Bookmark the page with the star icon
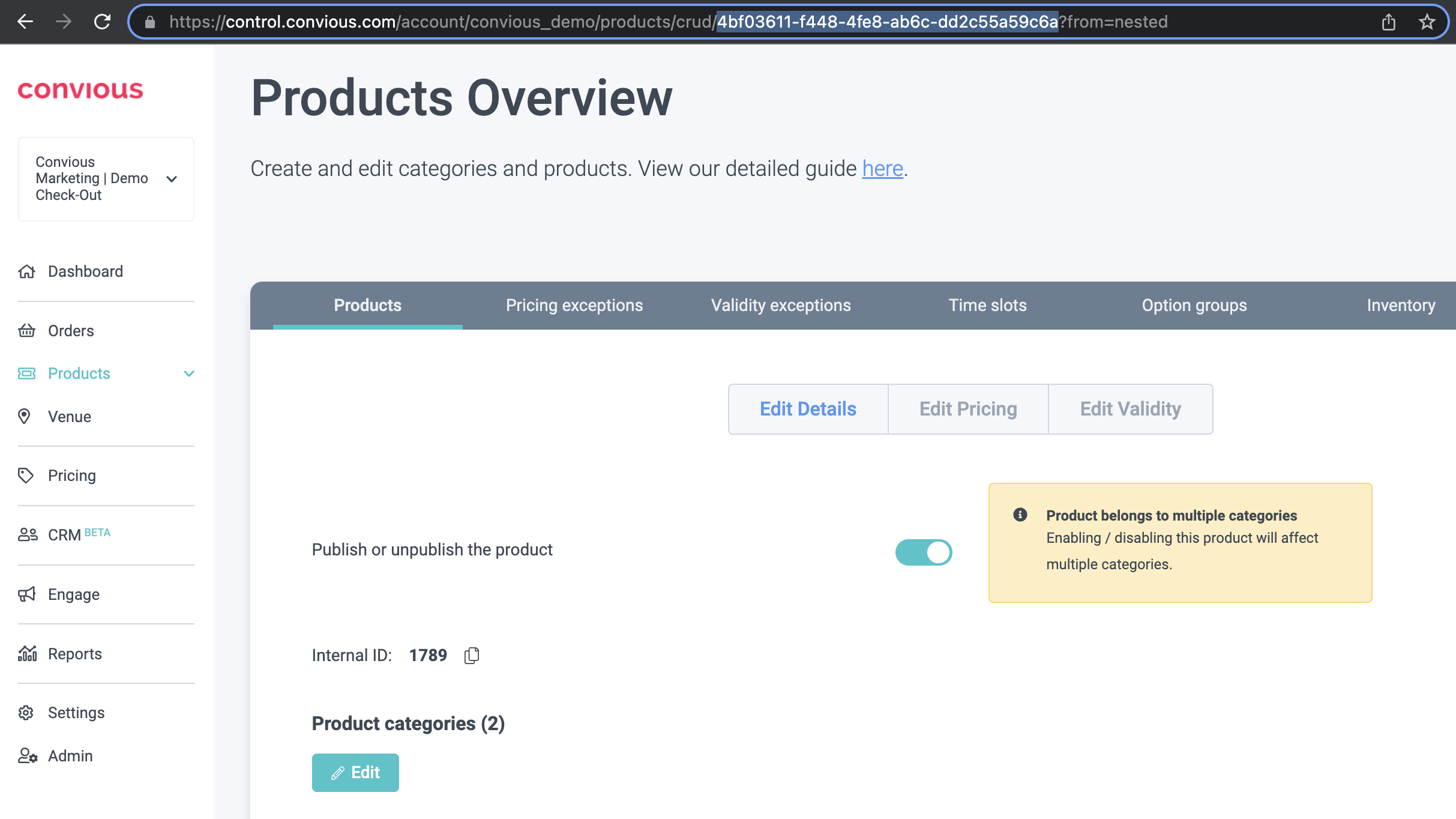 coord(1427,22)
